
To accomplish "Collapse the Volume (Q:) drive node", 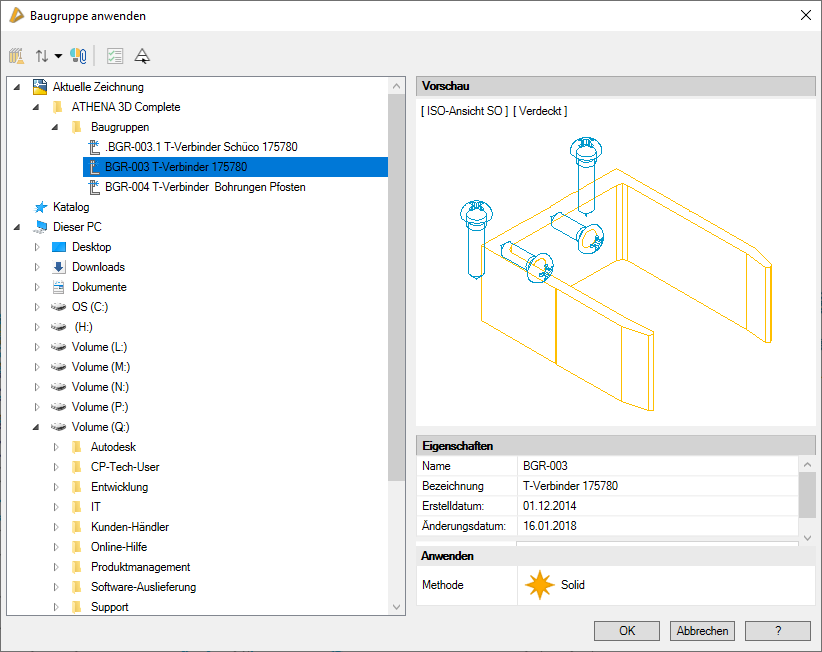I will pos(38,427).
